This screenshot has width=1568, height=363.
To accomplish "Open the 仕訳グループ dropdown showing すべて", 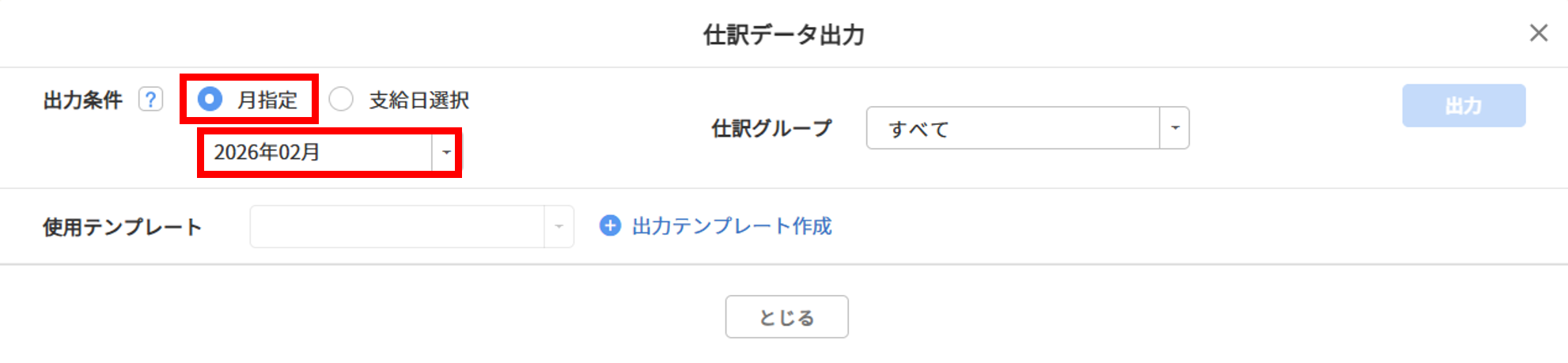I will pos(1013,128).
